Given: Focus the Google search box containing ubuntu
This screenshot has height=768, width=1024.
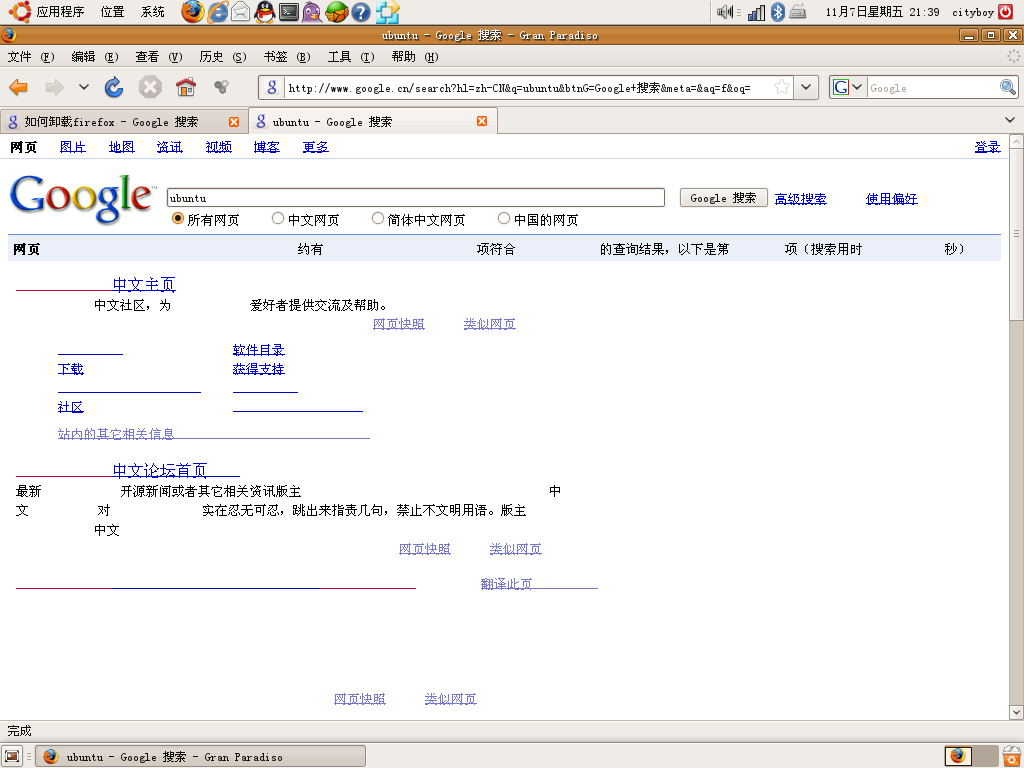Looking at the screenshot, I should [416, 198].
